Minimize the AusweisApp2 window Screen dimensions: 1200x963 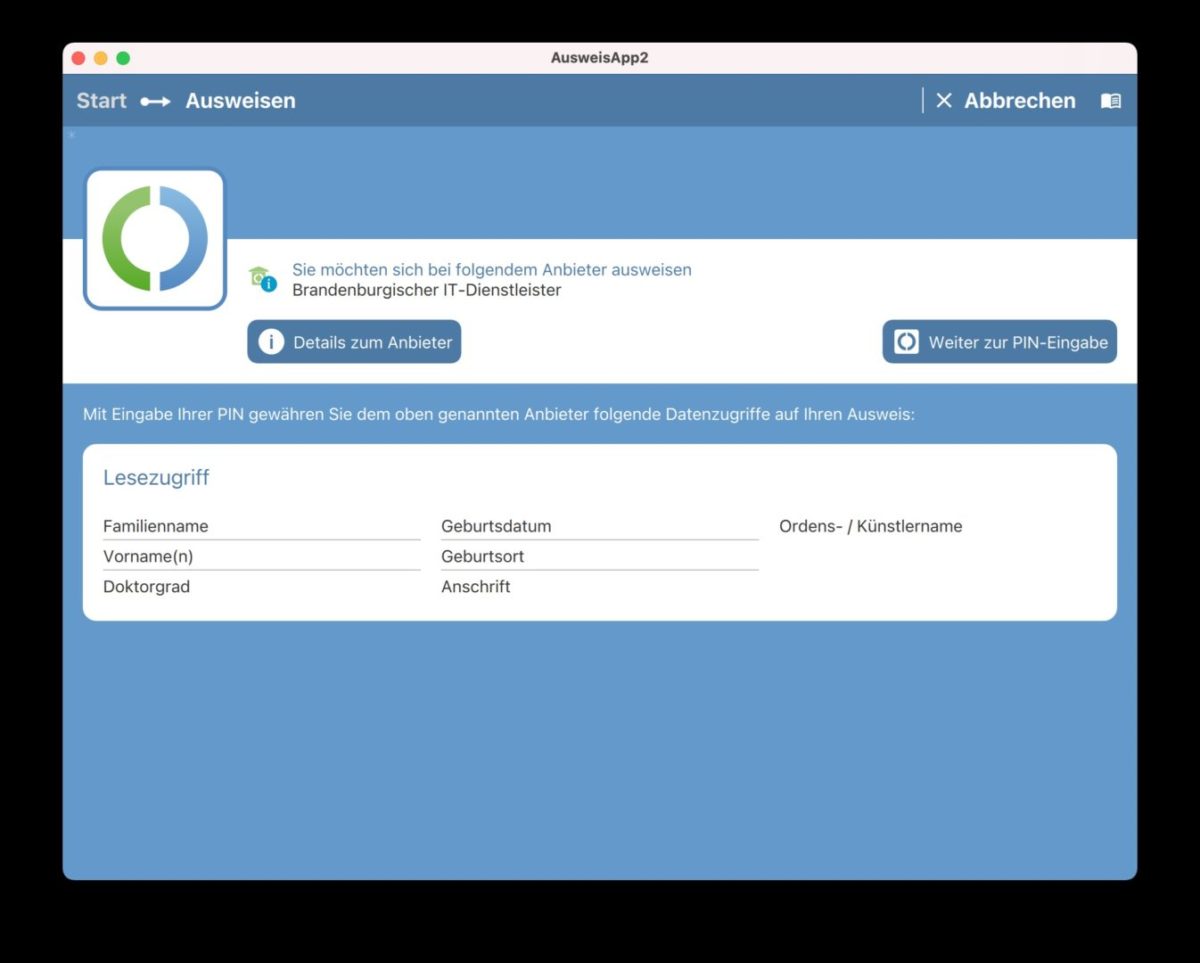coord(101,58)
